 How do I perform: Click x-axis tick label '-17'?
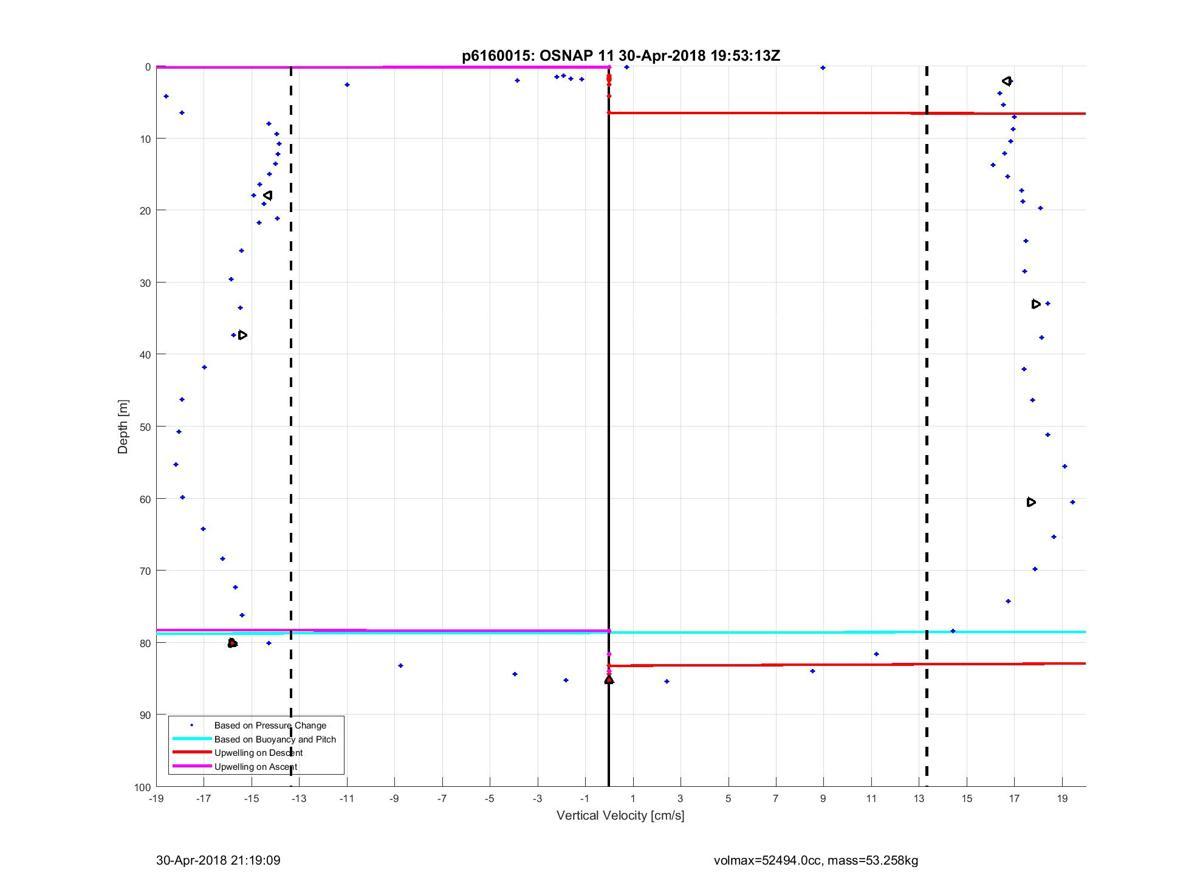(x=203, y=799)
